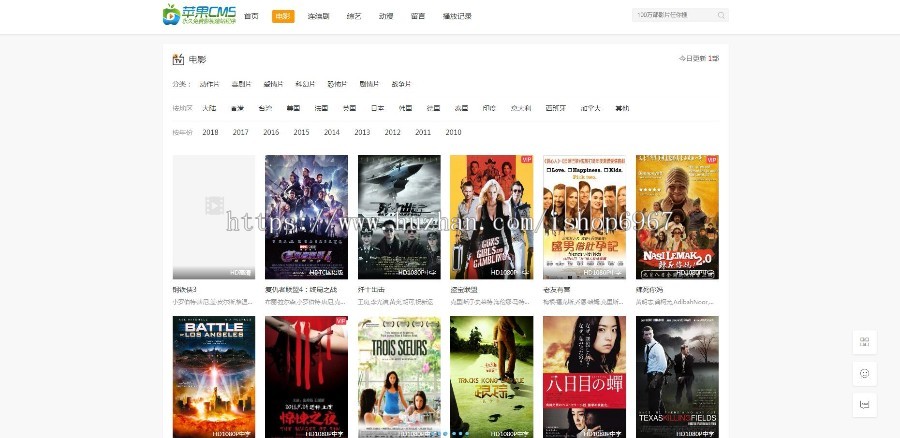Open the 跟踪 footprints poster
This screenshot has height=438, width=900.
click(x=491, y=377)
